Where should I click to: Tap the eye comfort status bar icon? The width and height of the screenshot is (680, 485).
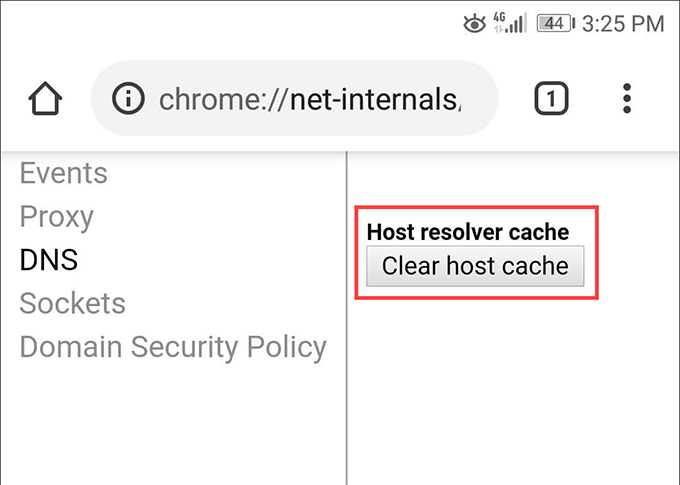[474, 24]
